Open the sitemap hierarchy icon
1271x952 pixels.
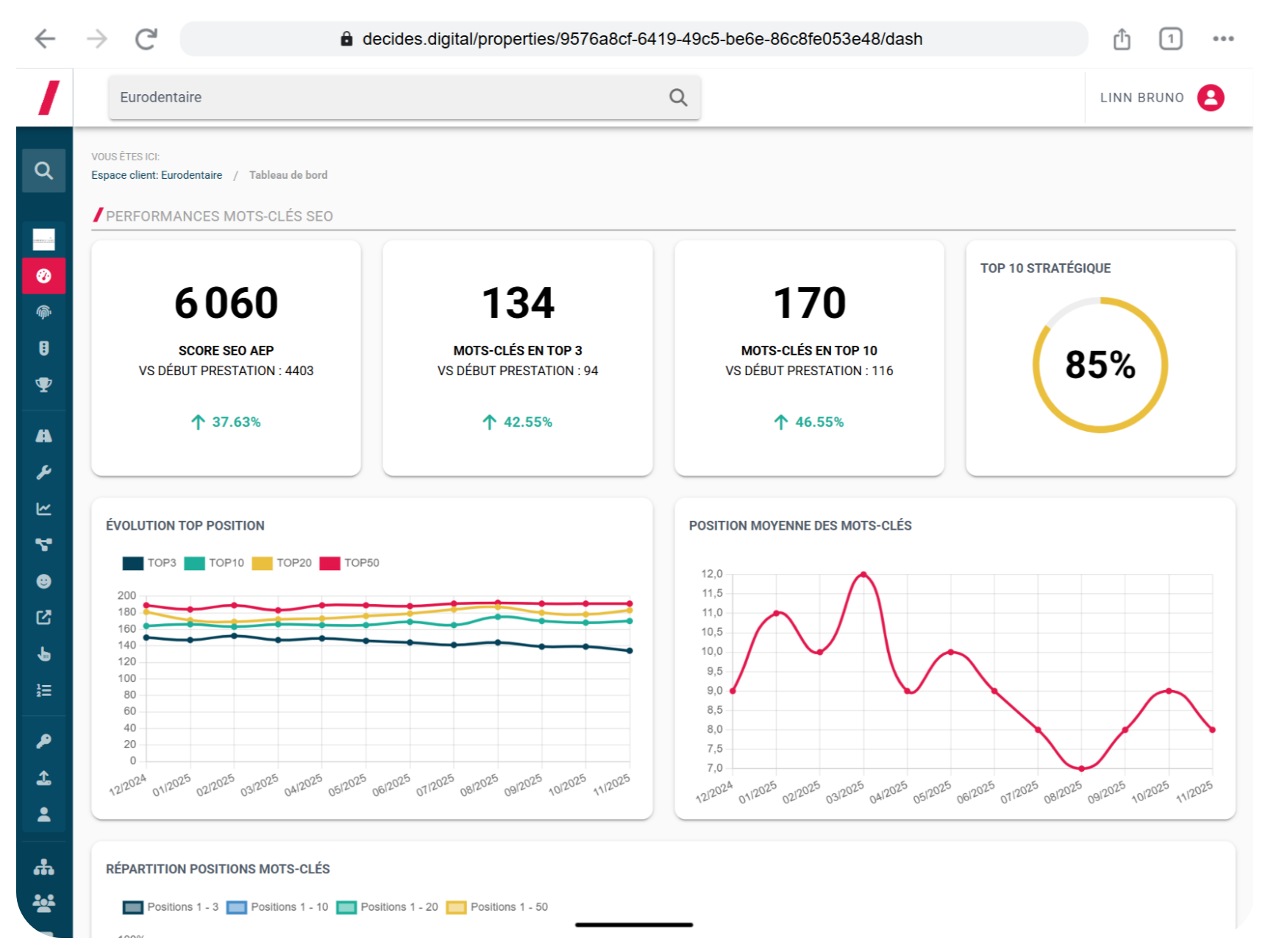(x=43, y=867)
